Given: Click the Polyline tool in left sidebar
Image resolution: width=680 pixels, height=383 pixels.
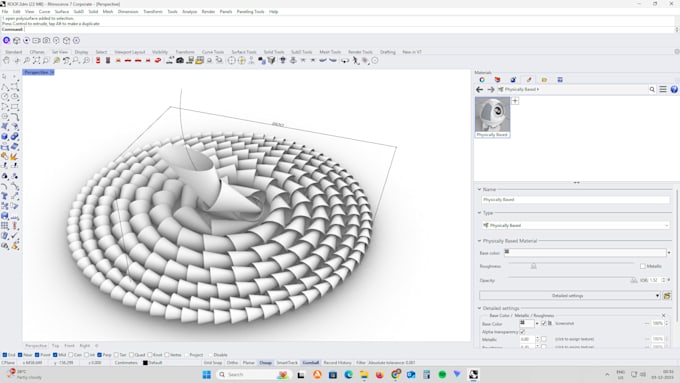Looking at the screenshot, I should click(5, 87).
